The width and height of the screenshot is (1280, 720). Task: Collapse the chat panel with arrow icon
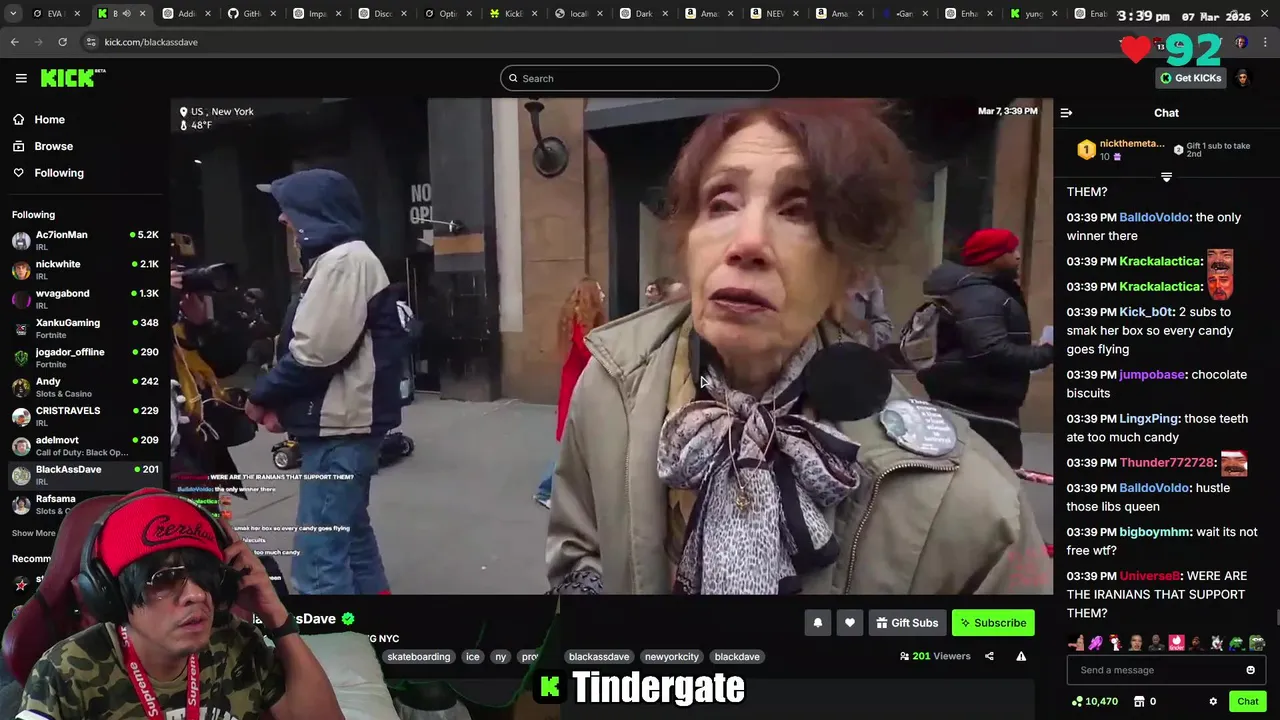point(1066,113)
